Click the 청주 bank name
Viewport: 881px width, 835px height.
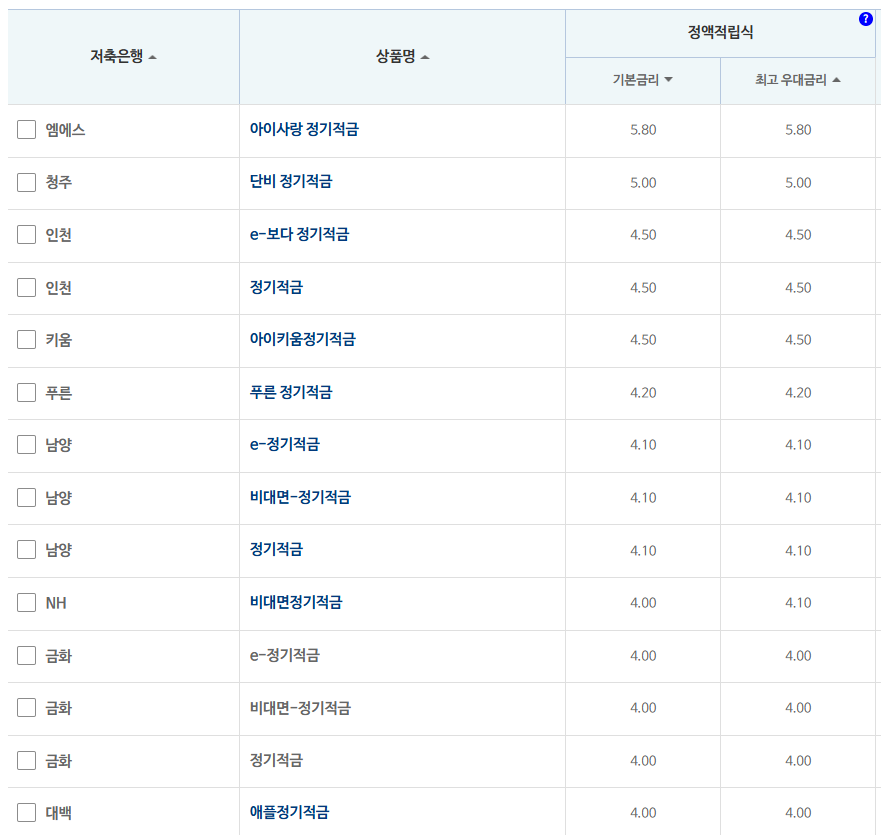pyautogui.click(x=58, y=183)
